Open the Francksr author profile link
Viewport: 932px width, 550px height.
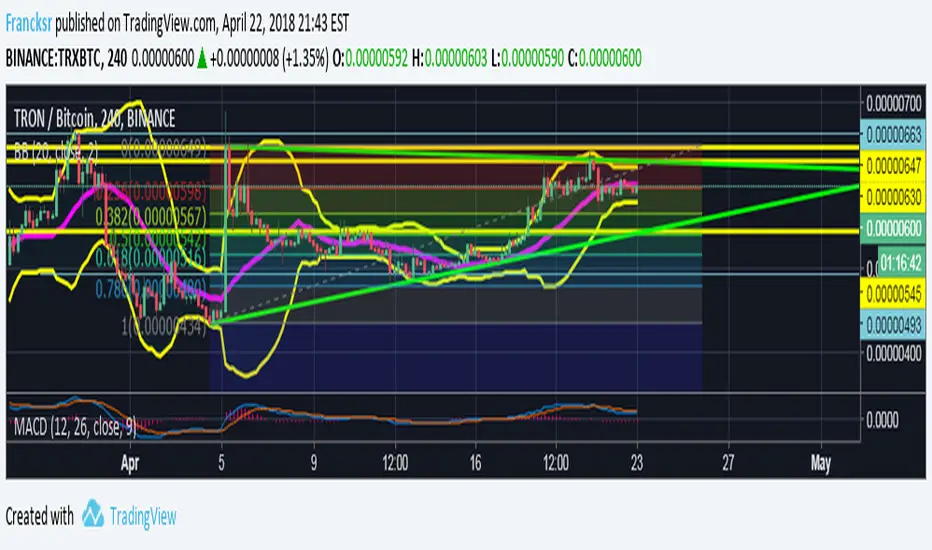tap(29, 23)
